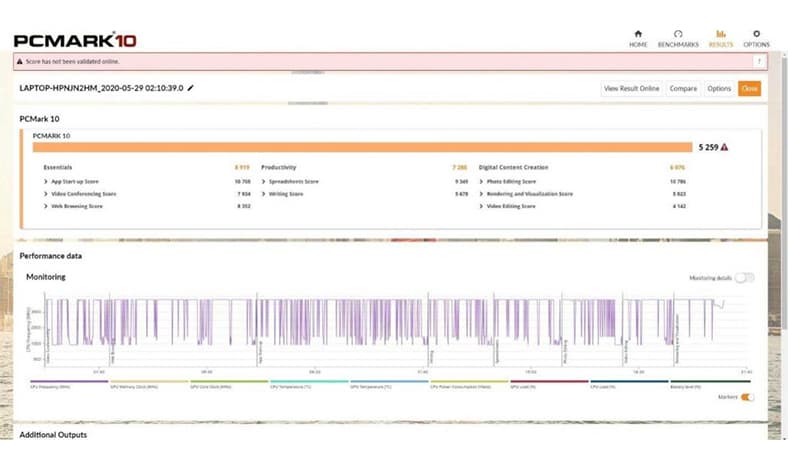Open the help question mark in banner
Screen dimensions: 788x470
[x=759, y=61]
